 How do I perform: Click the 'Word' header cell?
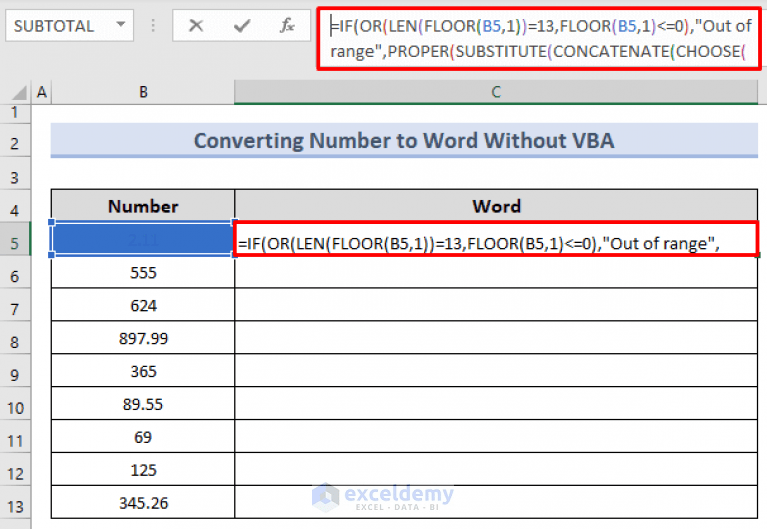[x=496, y=206]
